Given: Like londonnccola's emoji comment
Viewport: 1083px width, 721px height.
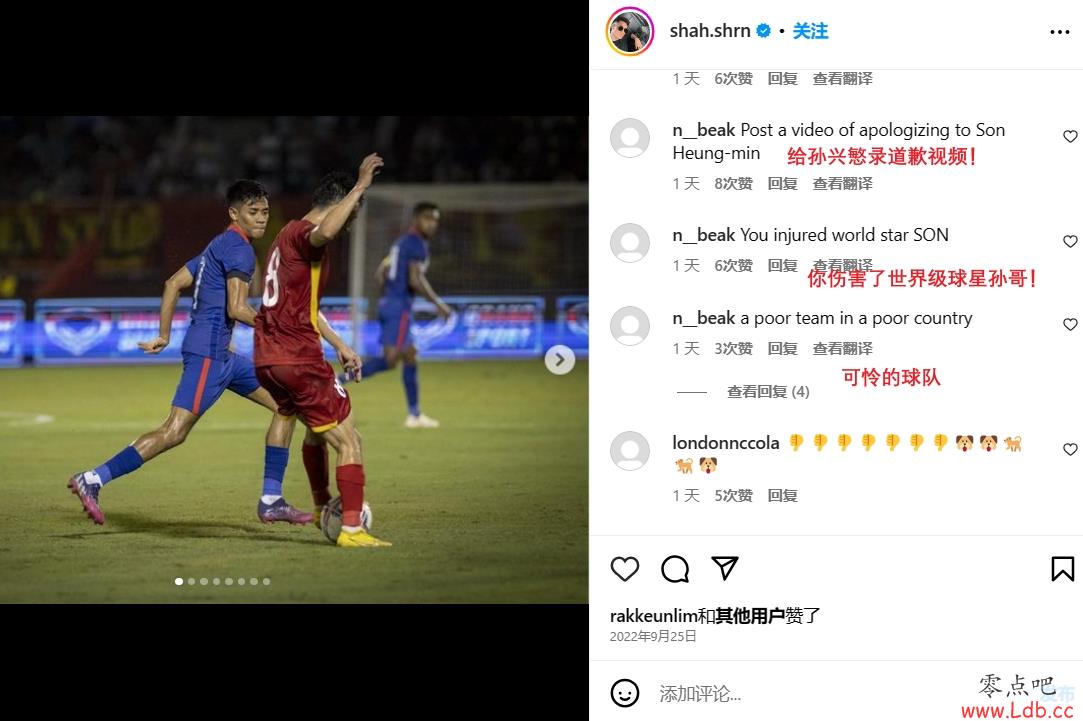Looking at the screenshot, I should 1070,449.
